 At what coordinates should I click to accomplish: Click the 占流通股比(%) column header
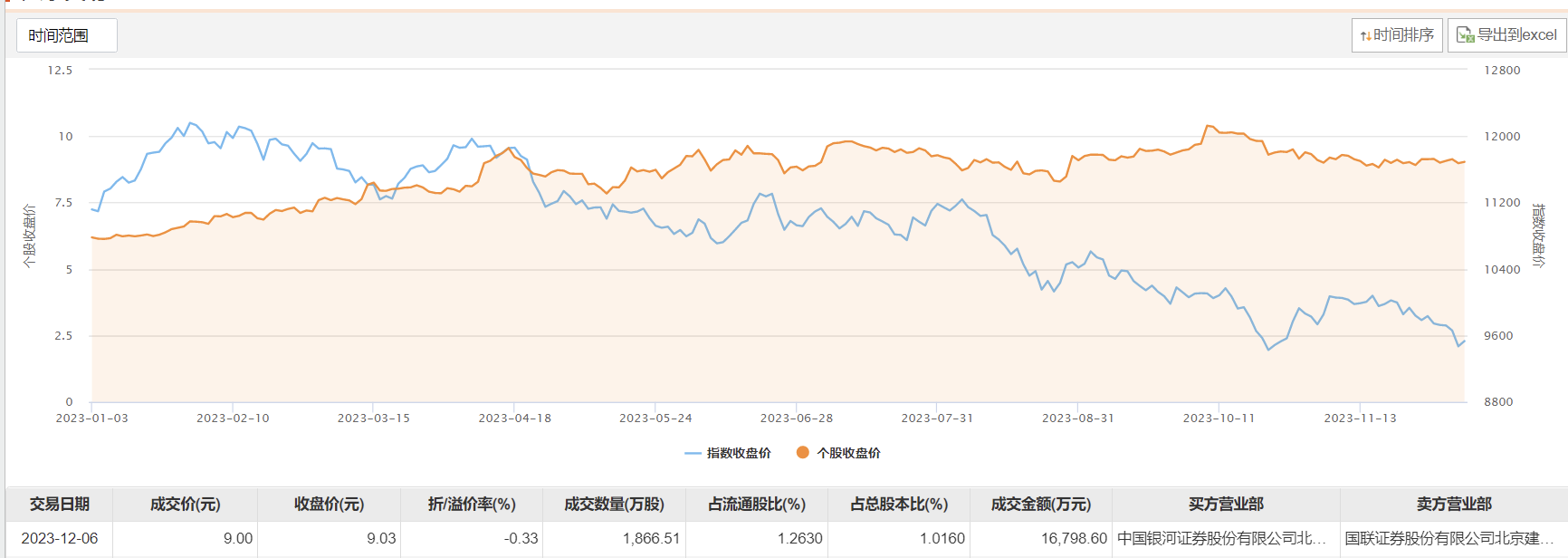757,505
